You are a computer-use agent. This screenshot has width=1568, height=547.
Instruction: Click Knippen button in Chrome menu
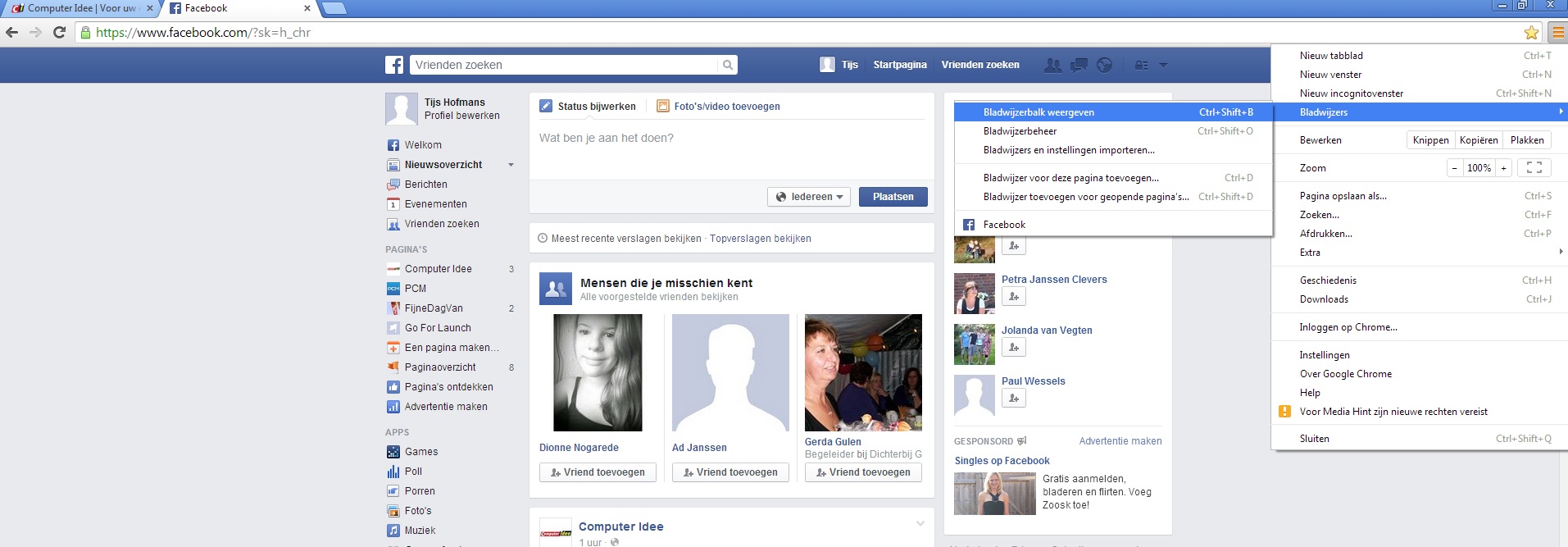tap(1430, 140)
